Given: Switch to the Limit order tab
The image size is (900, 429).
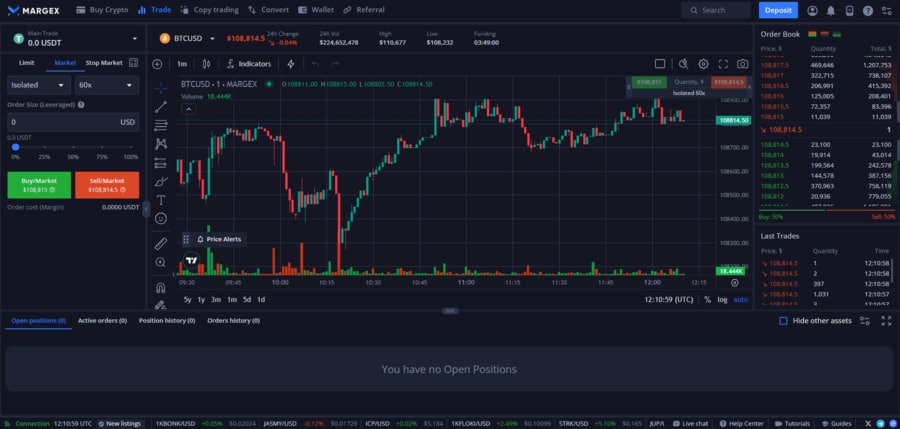Looking at the screenshot, I should click(26, 63).
